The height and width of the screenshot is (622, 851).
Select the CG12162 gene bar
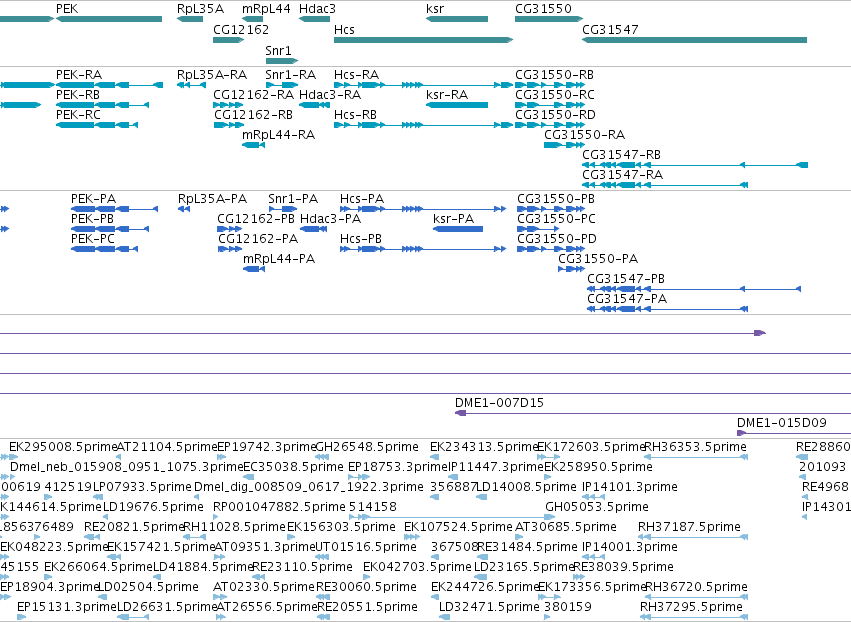(x=228, y=40)
